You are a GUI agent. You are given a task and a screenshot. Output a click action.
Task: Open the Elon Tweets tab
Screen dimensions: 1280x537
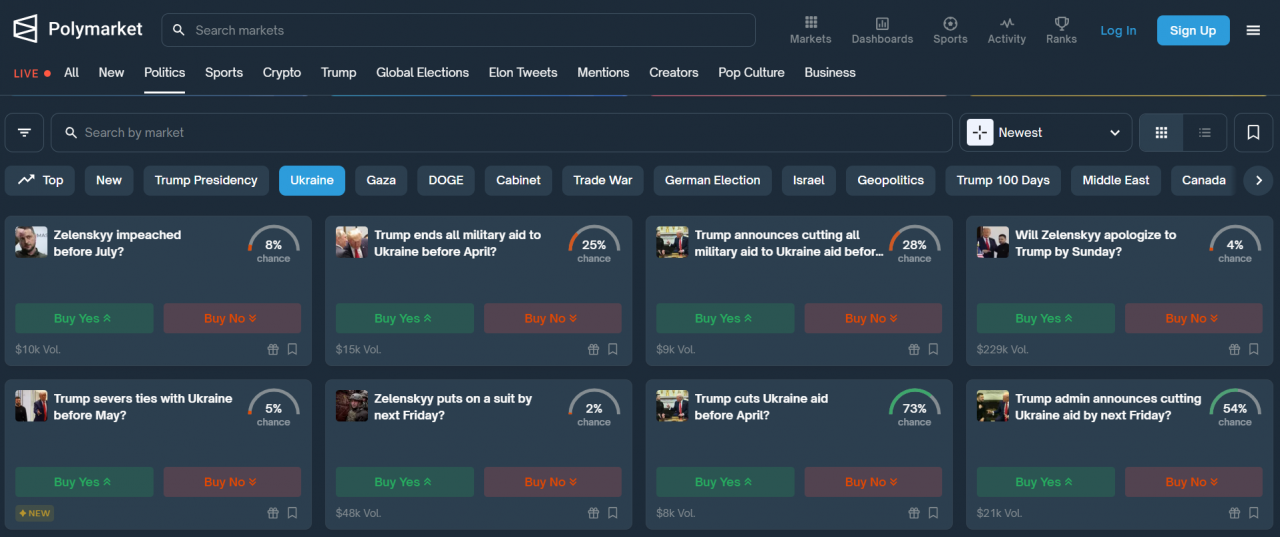tap(523, 72)
